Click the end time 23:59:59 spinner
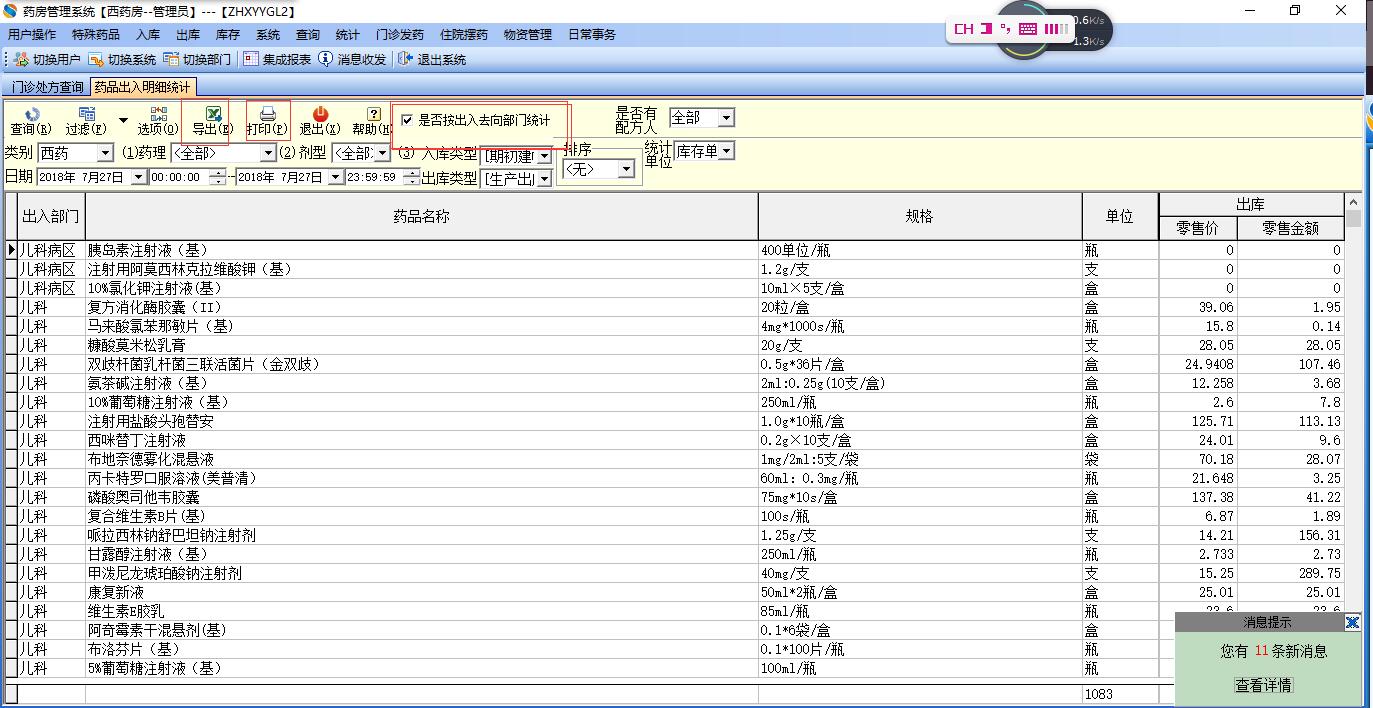 410,177
